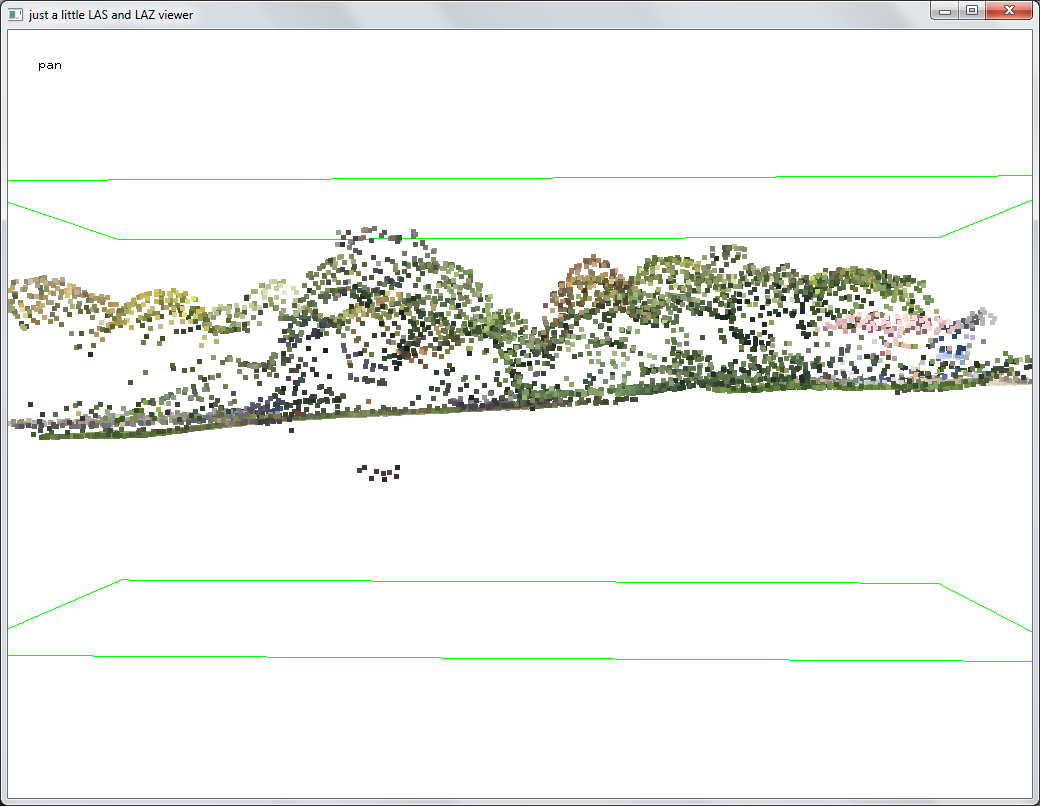Image resolution: width=1040 pixels, height=806 pixels.
Task: Click the upper-right corner of inner green bounding box
Action: [939, 237]
